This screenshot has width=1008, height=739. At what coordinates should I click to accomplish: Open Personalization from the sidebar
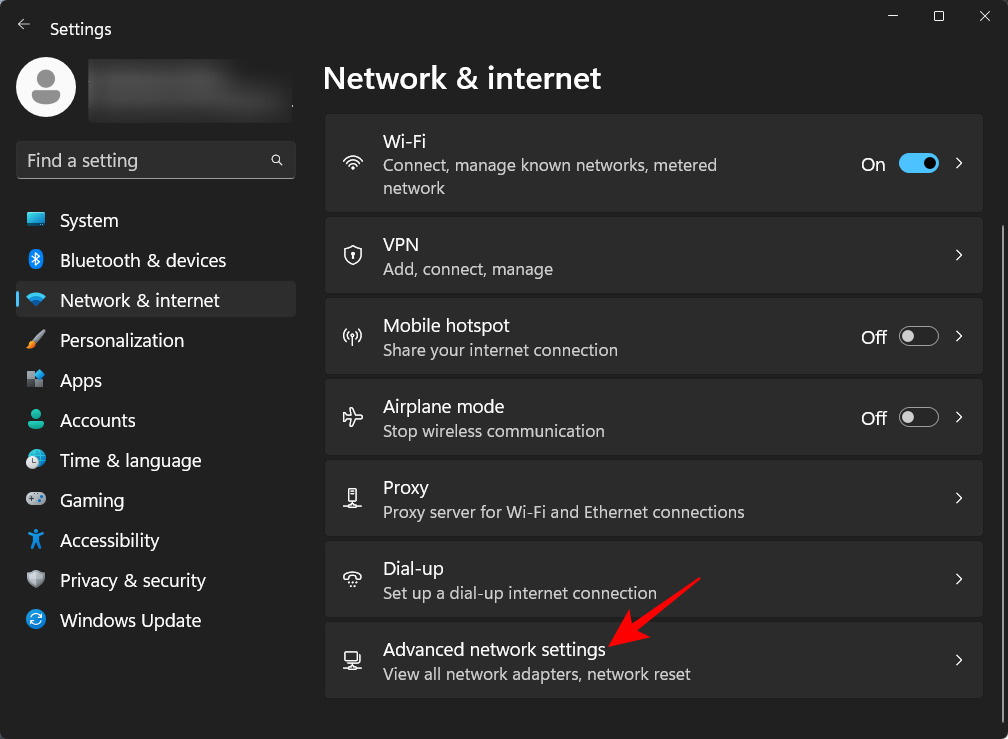(x=121, y=340)
